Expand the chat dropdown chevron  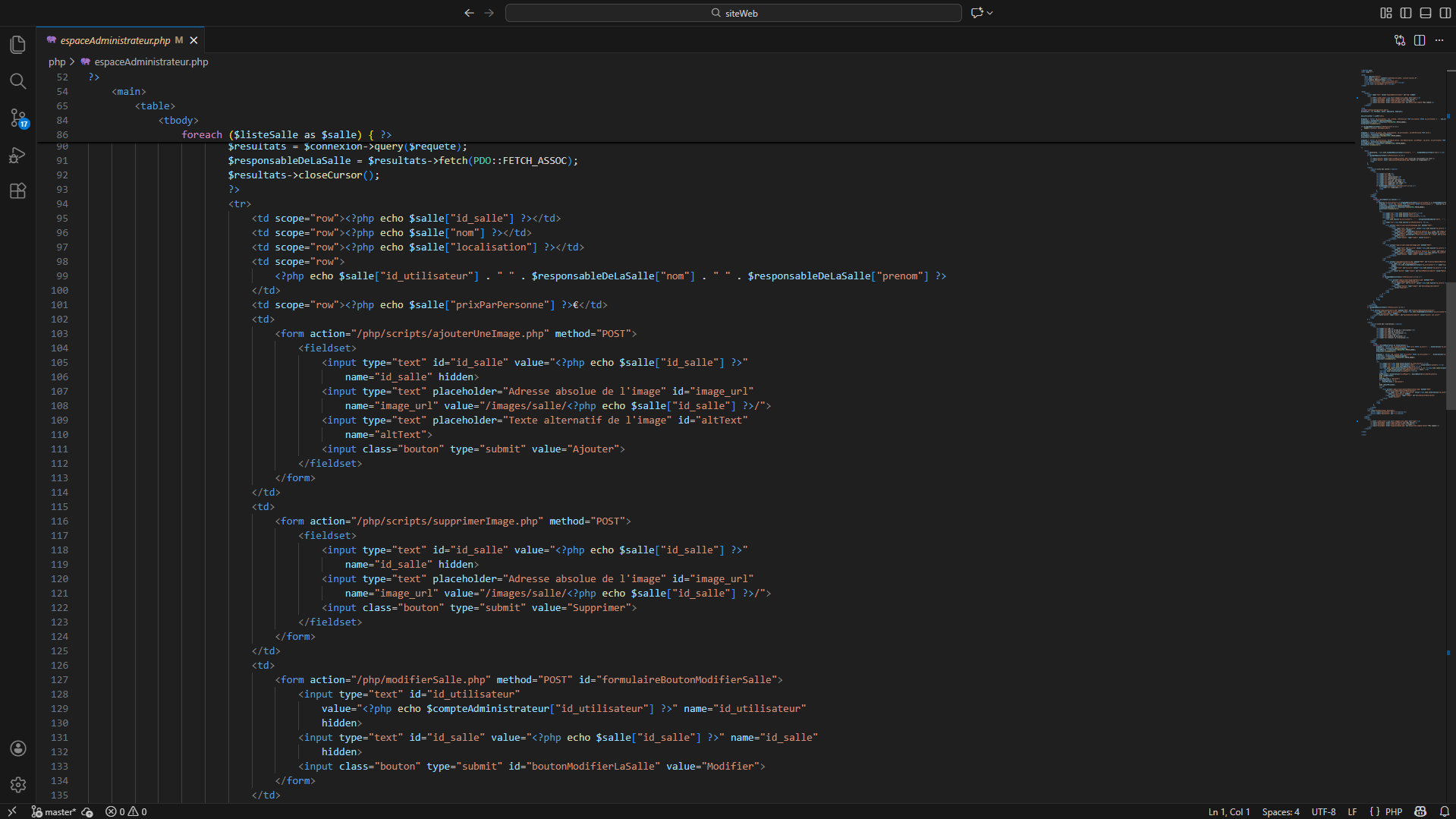990,13
